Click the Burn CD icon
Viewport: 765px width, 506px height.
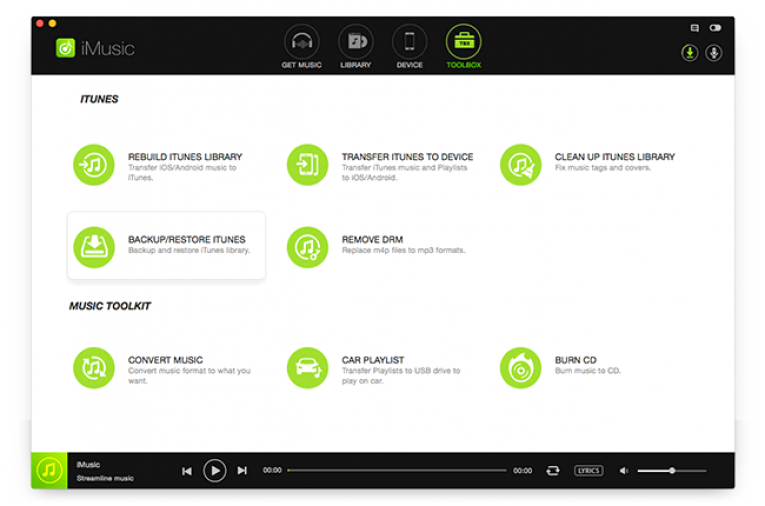tap(521, 368)
